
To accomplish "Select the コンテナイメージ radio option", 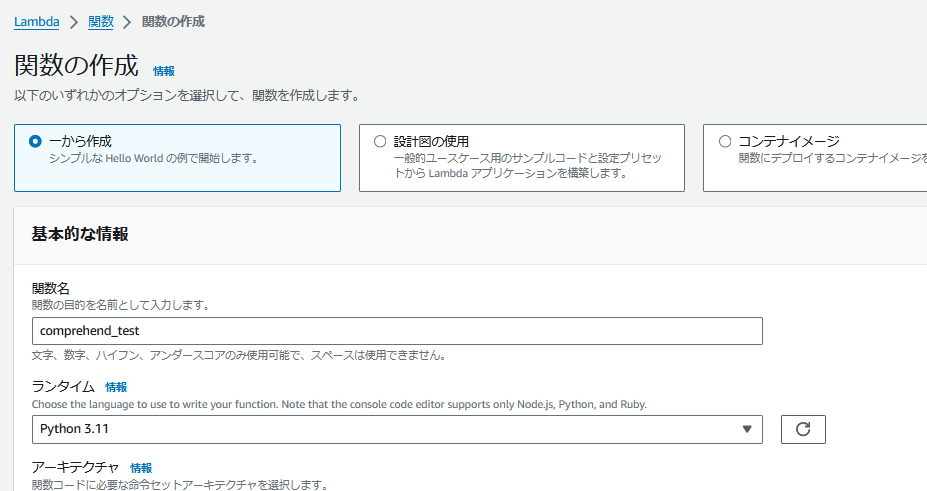I will 725,142.
